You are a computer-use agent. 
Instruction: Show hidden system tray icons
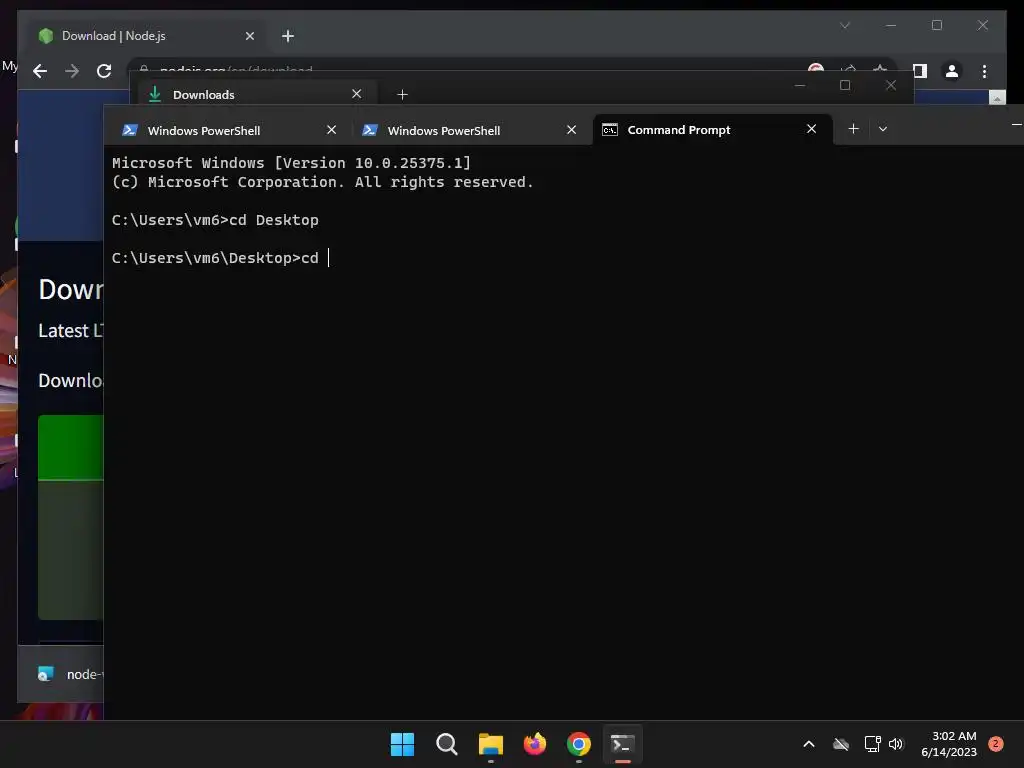pos(808,744)
